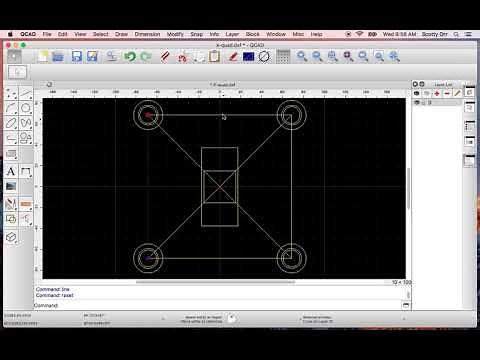
Task: Click the horizontal scrollbar below the drawing
Action: (x=215, y=282)
